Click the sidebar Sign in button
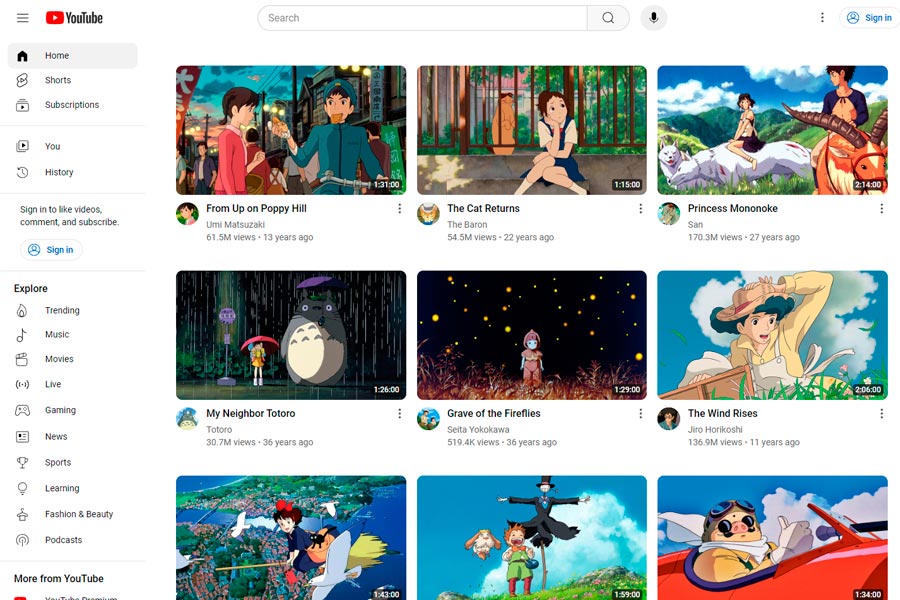Image resolution: width=900 pixels, height=600 pixels. (51, 250)
